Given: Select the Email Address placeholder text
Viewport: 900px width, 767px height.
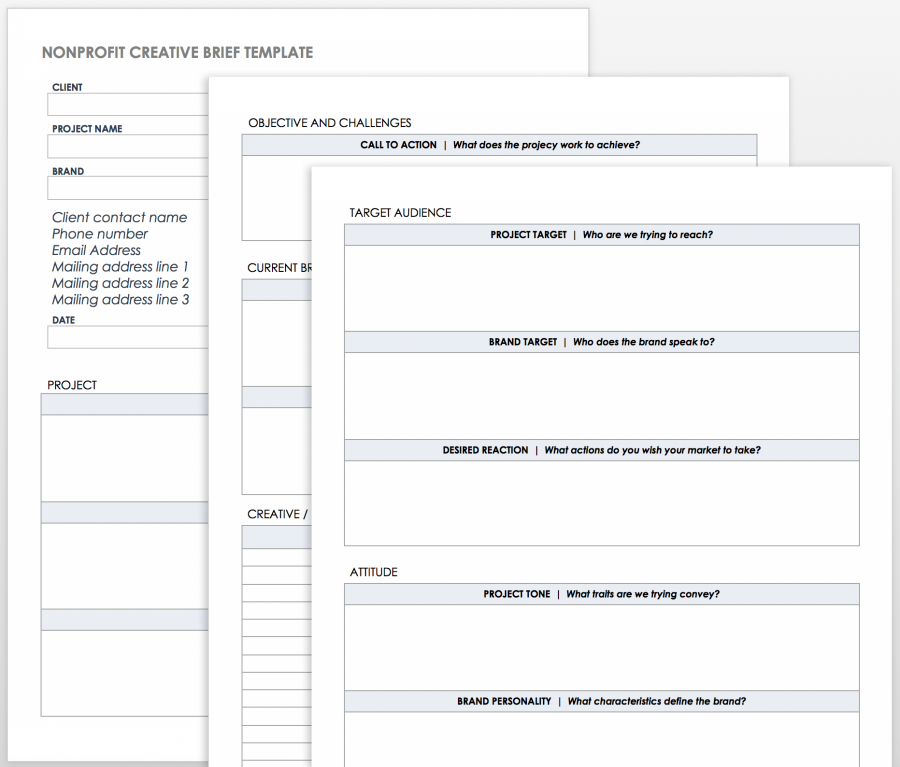Looking at the screenshot, I should pyautogui.click(x=95, y=250).
